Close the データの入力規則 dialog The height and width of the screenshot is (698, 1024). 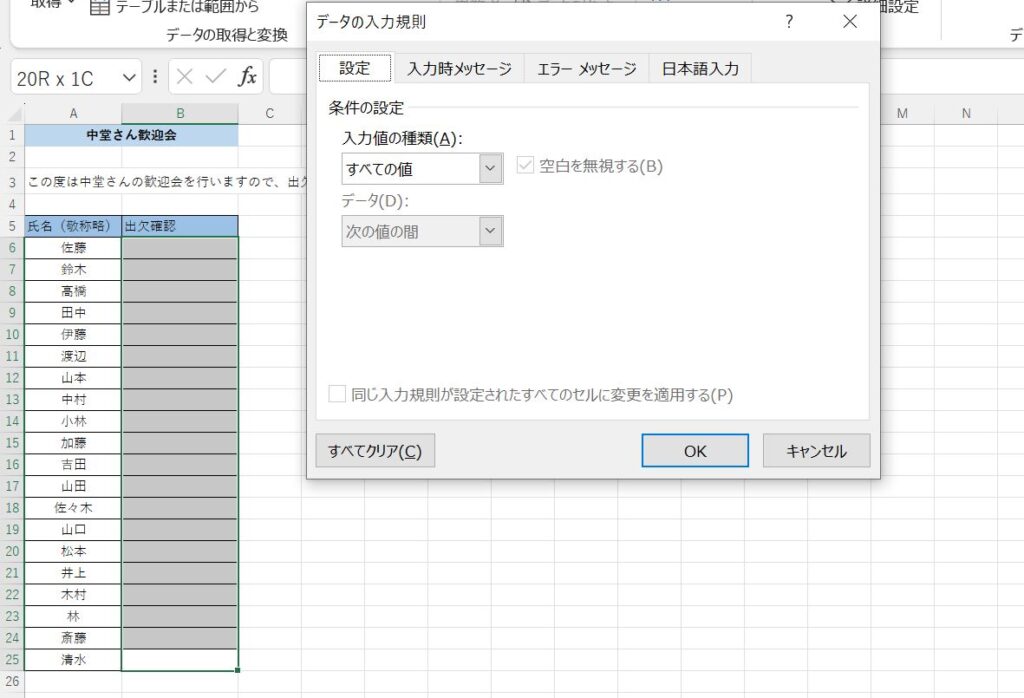click(850, 22)
